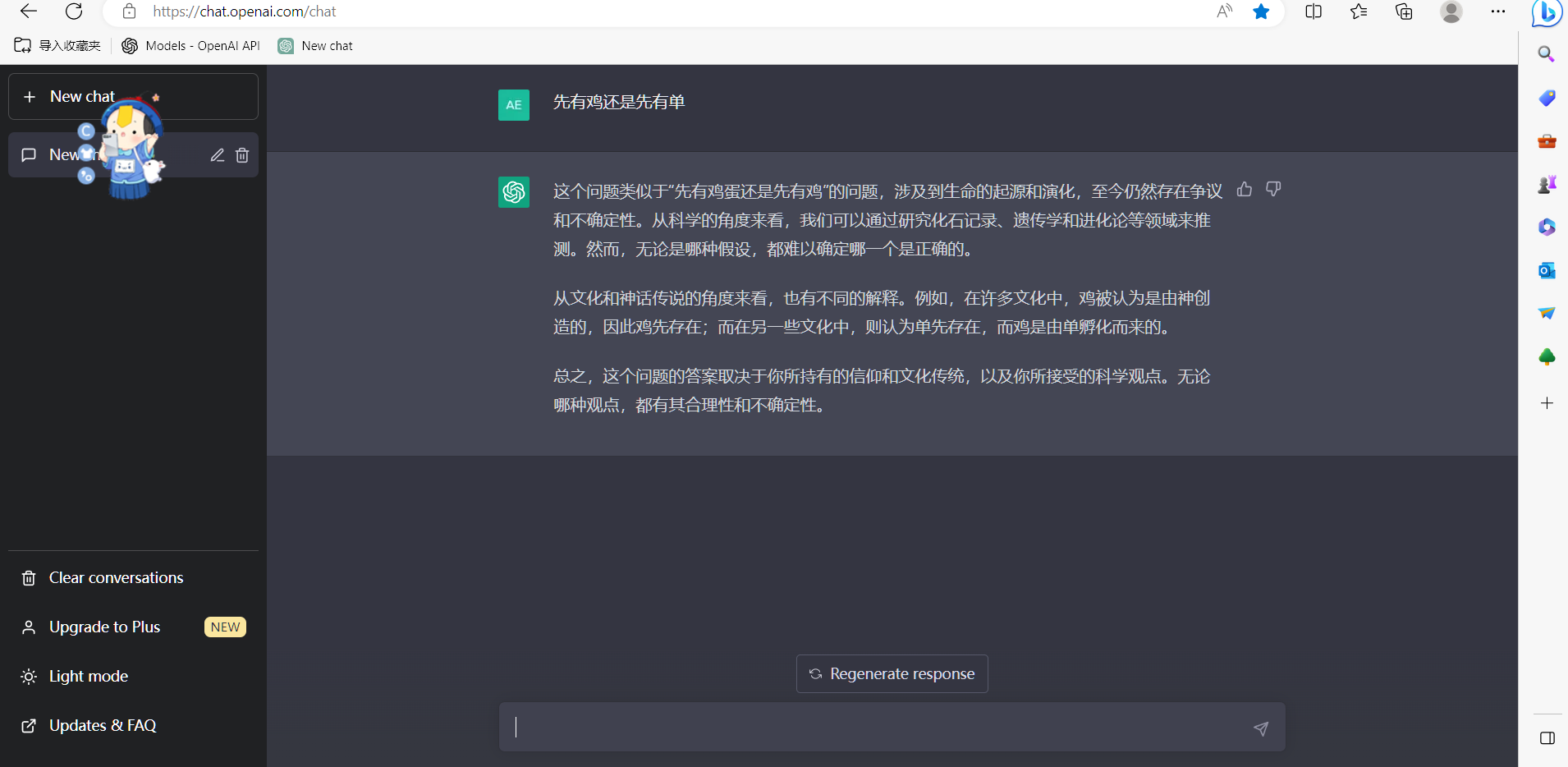This screenshot has height=767, width=1568.
Task: Toggle Light mode in the sidebar
Action: [x=88, y=677]
